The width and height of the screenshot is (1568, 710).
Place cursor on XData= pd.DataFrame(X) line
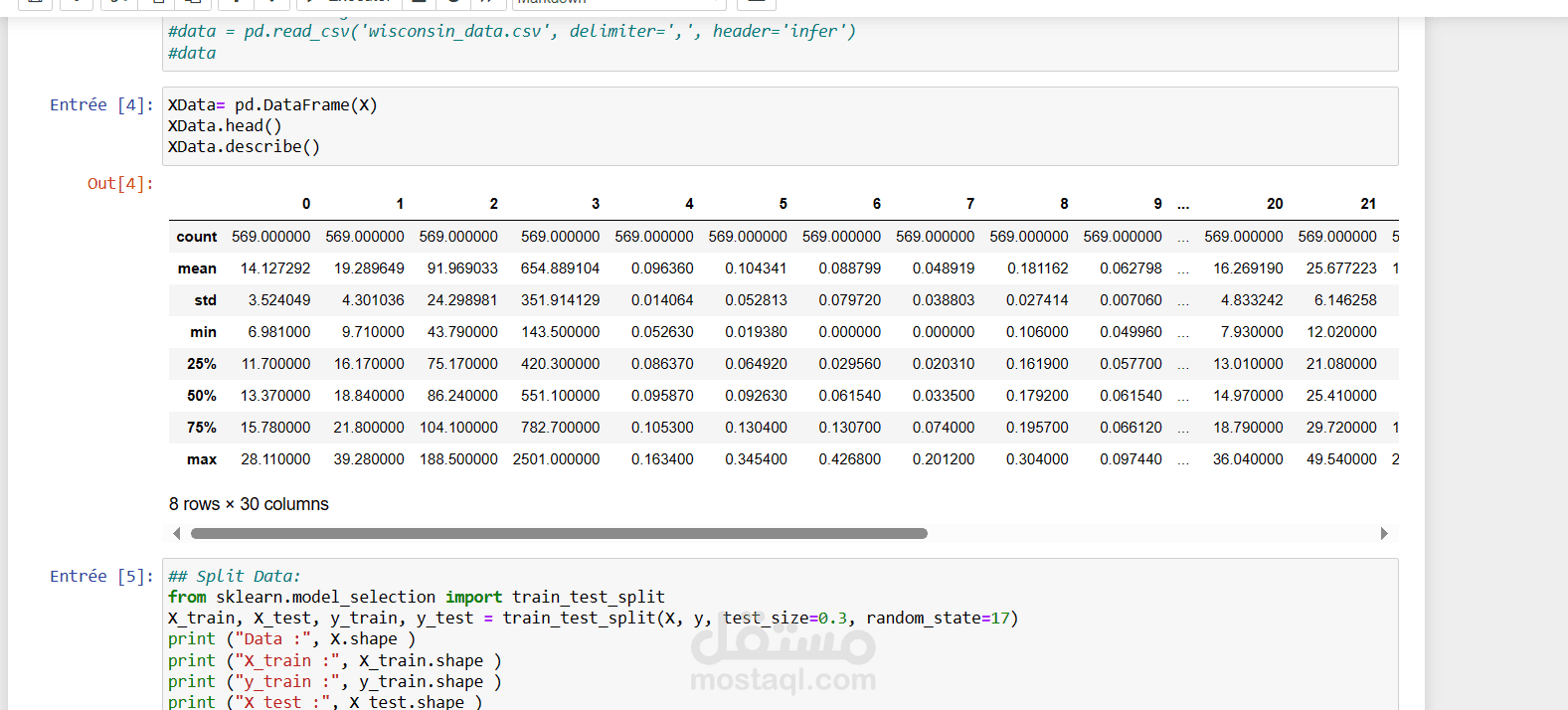pos(272,105)
